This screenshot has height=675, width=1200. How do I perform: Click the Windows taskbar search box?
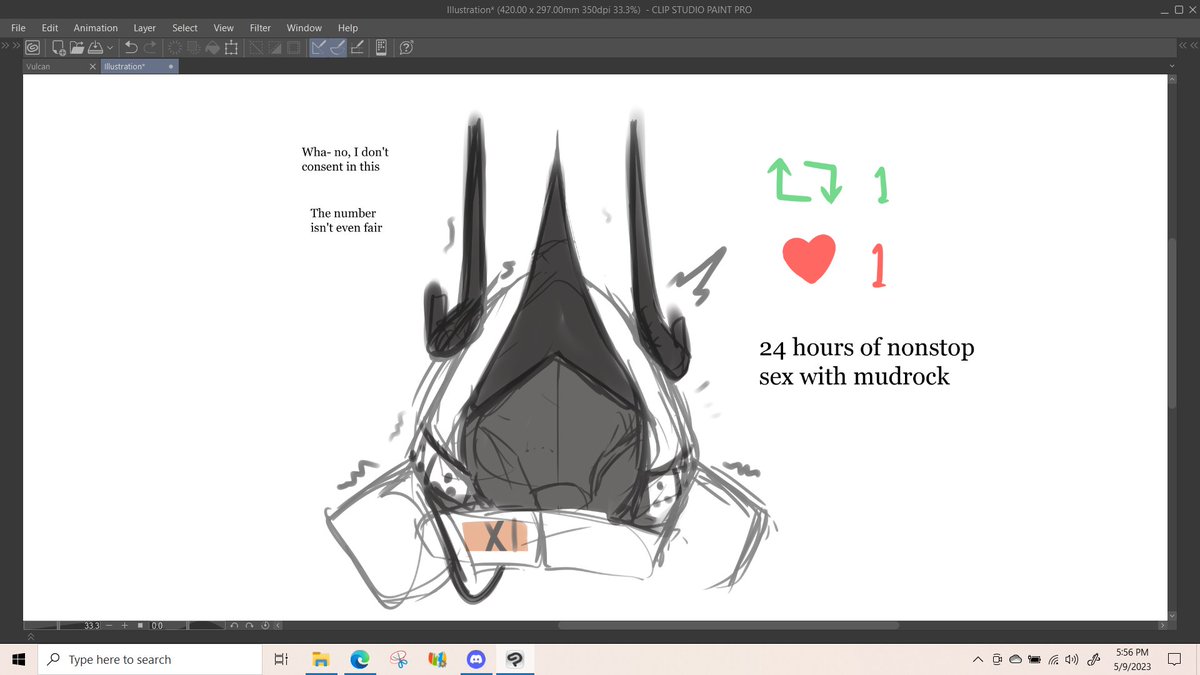(148, 659)
